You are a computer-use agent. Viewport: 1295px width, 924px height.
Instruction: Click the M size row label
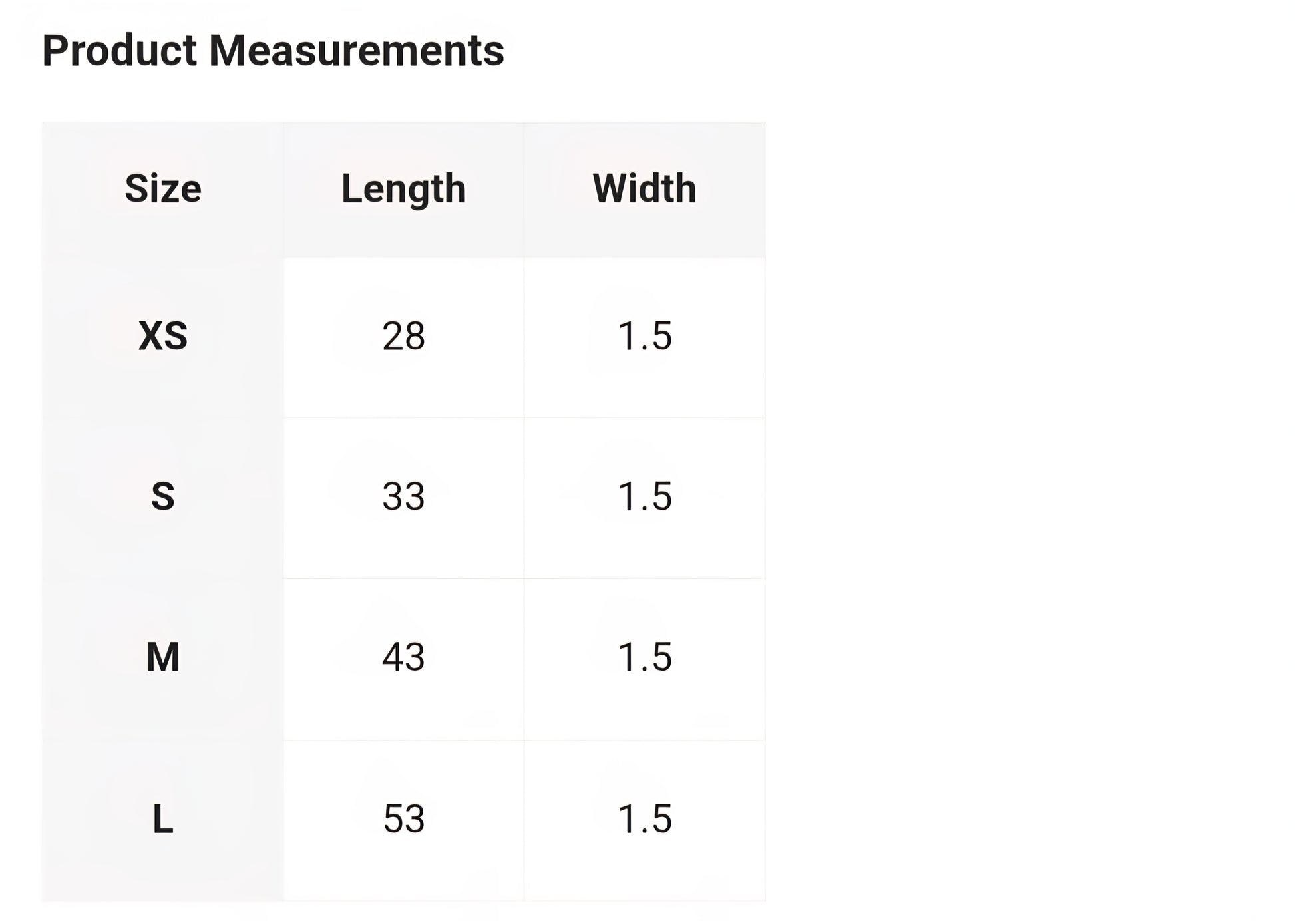point(163,657)
